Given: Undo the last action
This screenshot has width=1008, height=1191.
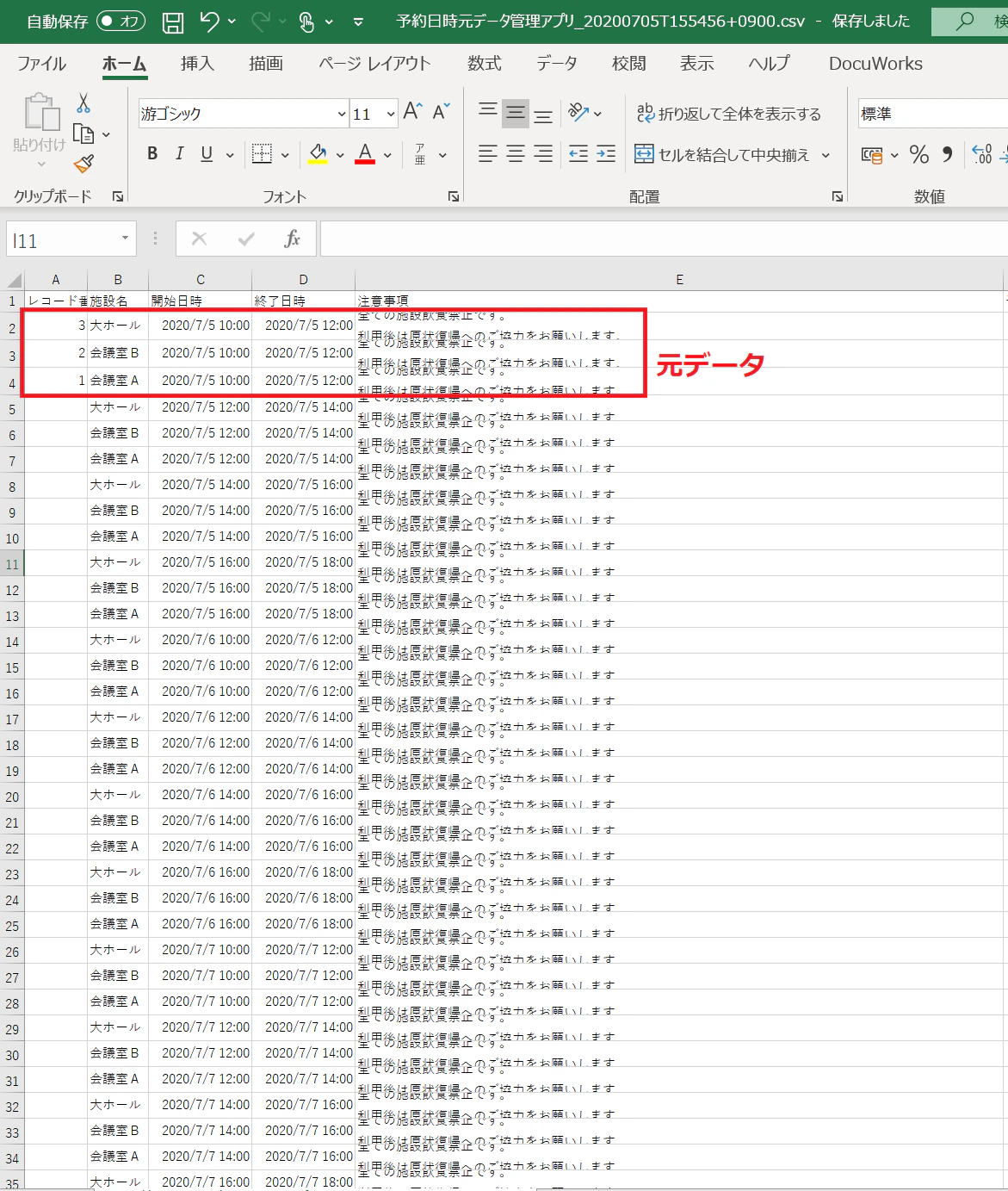Looking at the screenshot, I should [x=209, y=22].
